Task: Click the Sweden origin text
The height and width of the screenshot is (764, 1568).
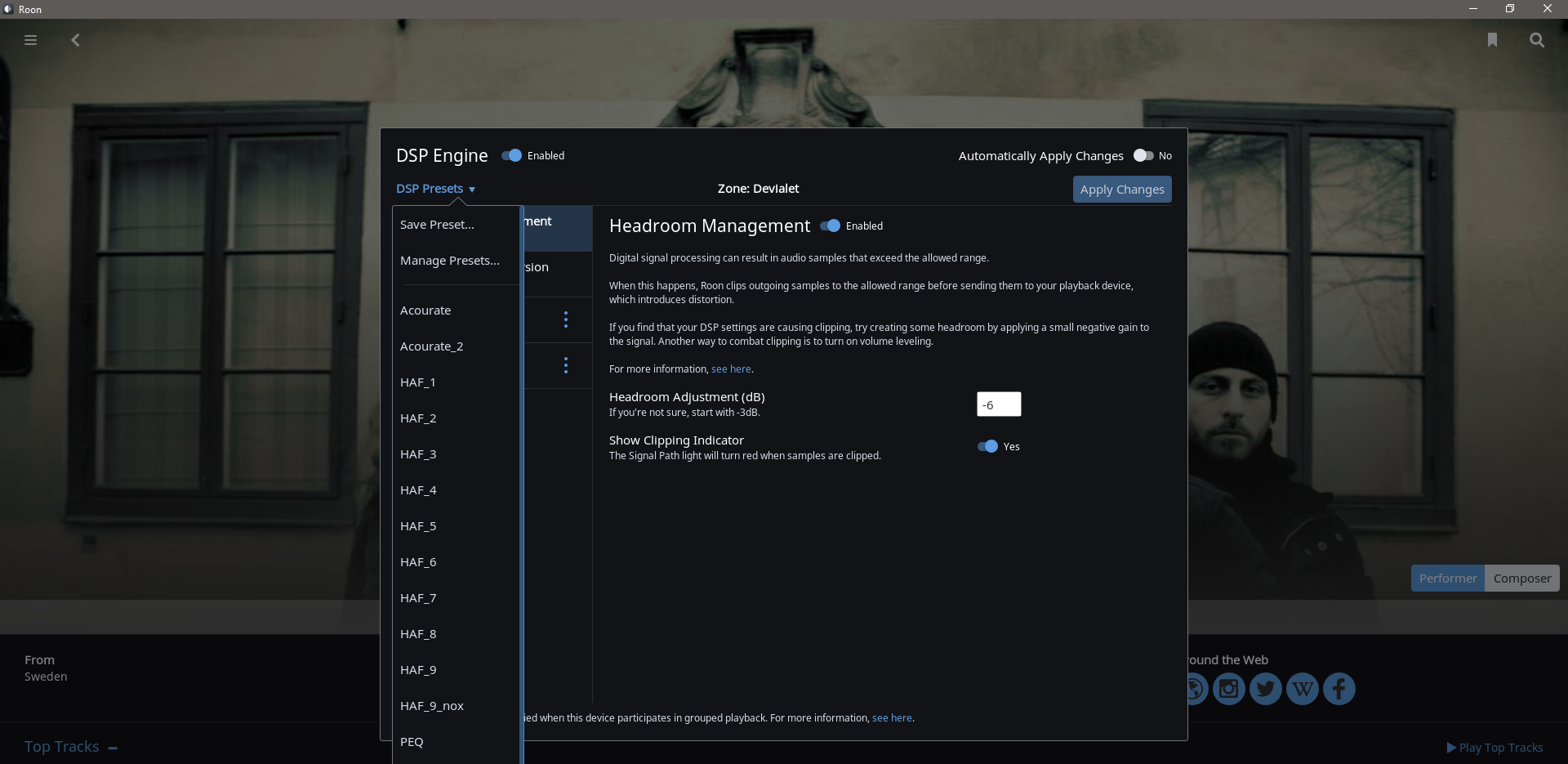Action: (46, 677)
